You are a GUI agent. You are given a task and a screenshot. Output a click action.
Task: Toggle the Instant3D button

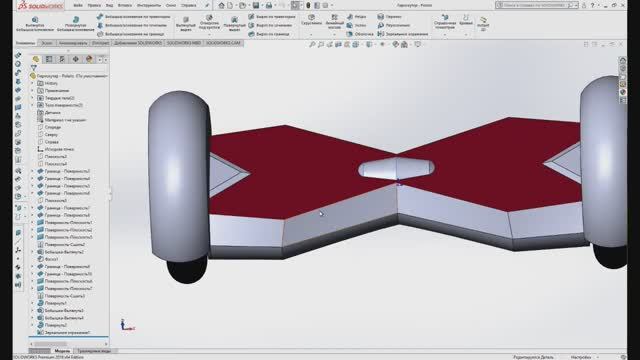coord(483,23)
